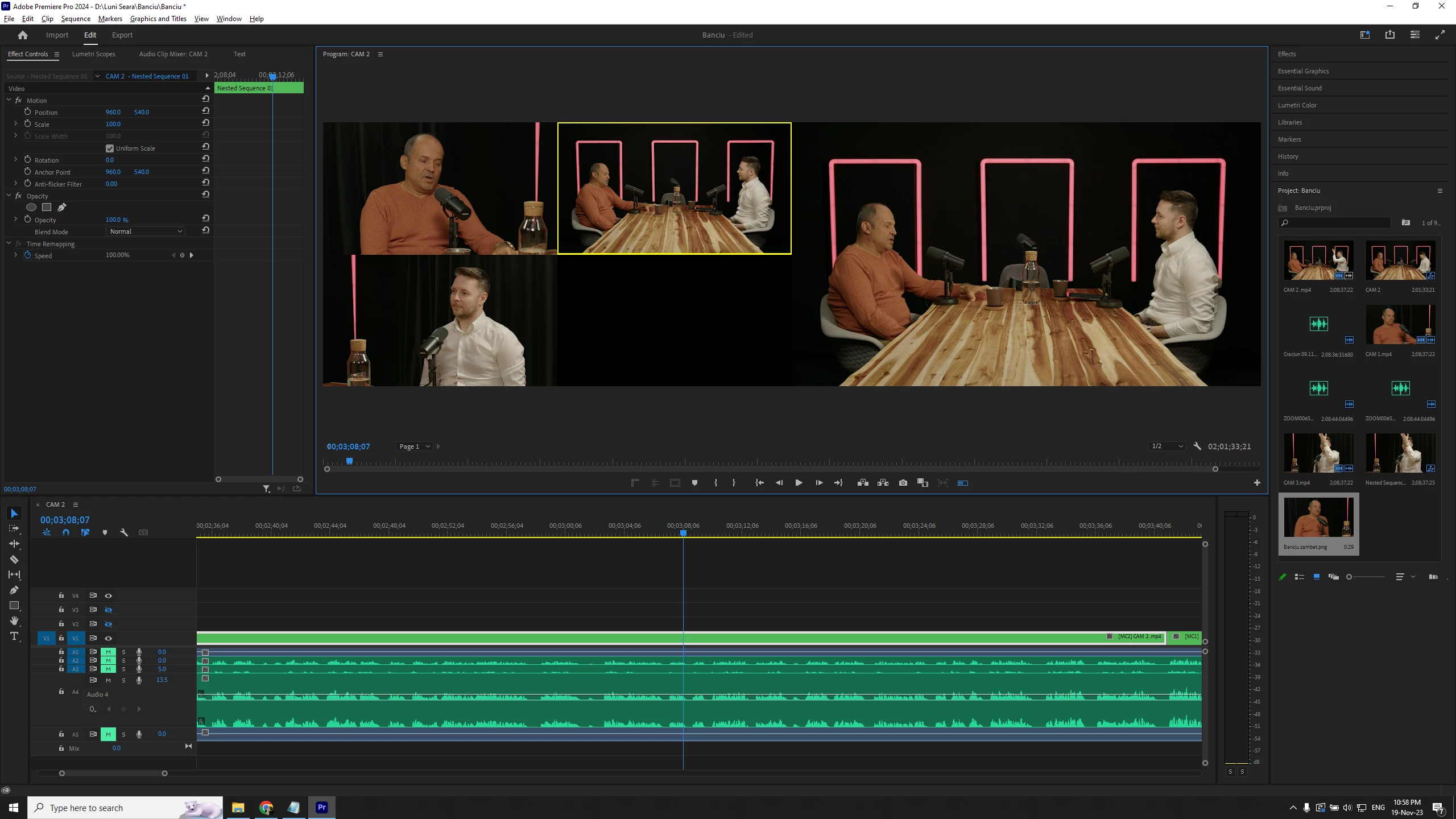Screen dimensions: 1456x819
Task: Switch to the Lumetri Scopes tab
Action: (93, 54)
